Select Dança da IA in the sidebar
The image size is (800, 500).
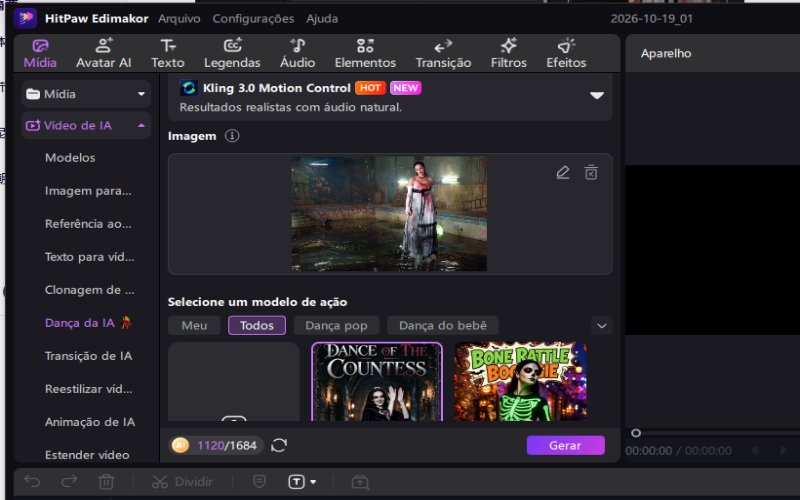[x=88, y=323]
